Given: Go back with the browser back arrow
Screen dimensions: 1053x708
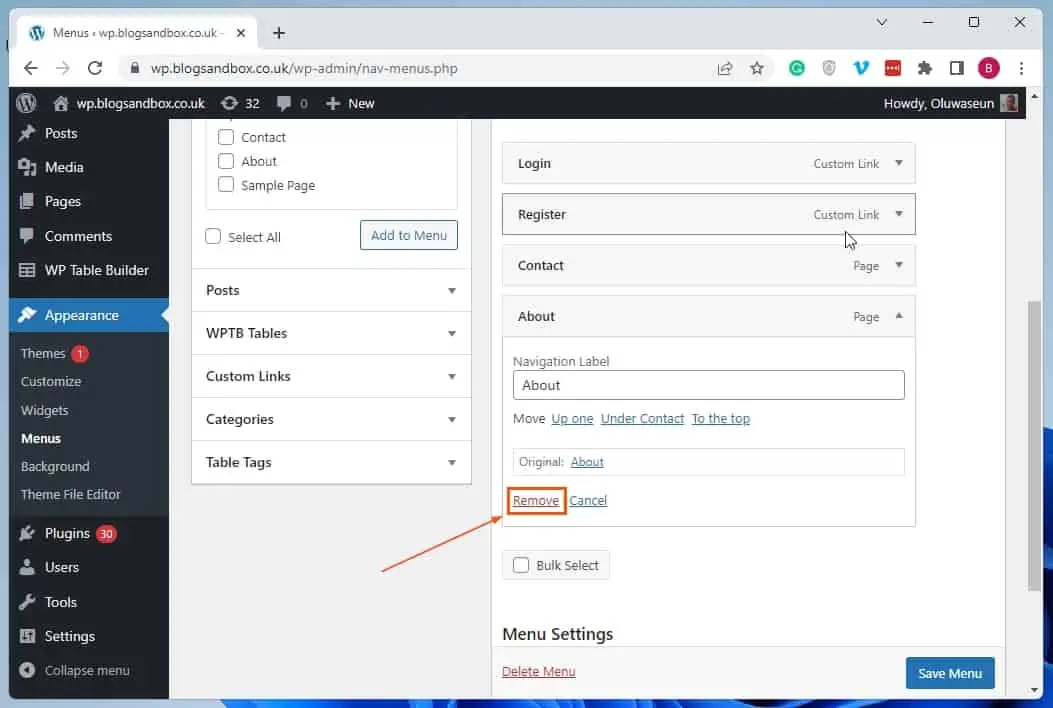Looking at the screenshot, I should click(30, 68).
